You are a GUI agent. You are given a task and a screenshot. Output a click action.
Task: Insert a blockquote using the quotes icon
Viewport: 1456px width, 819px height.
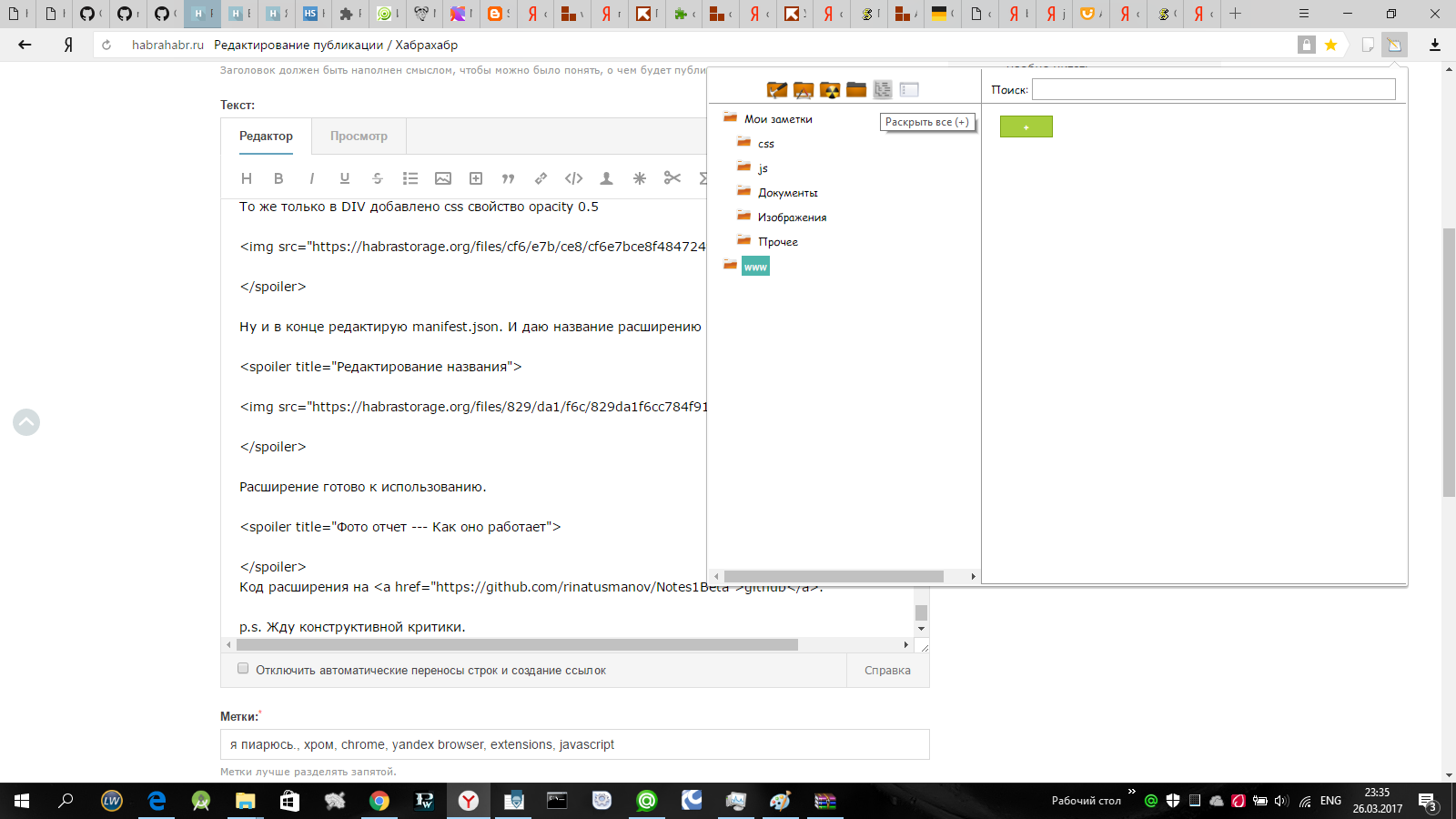click(x=509, y=178)
